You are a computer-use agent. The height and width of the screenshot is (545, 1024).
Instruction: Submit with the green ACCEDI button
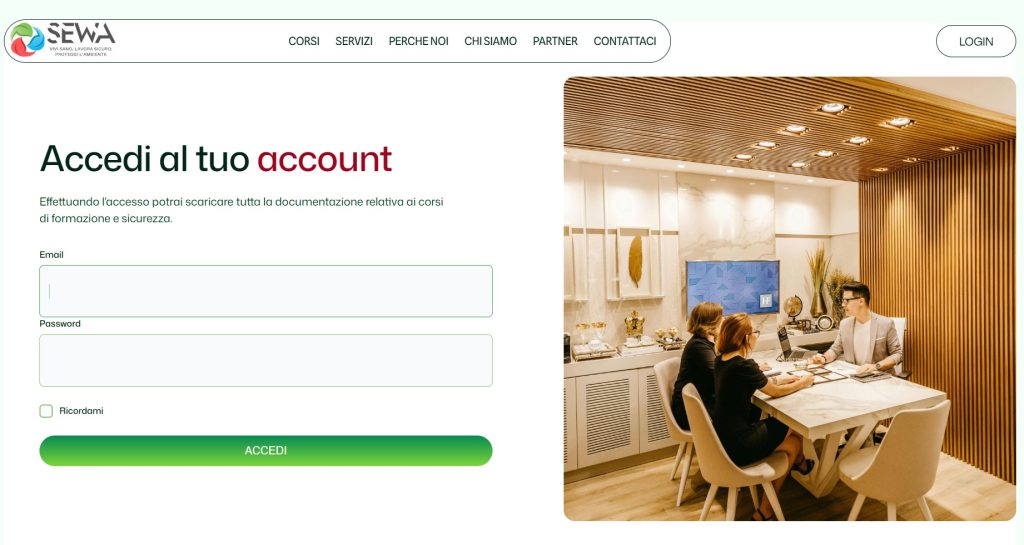tap(266, 450)
